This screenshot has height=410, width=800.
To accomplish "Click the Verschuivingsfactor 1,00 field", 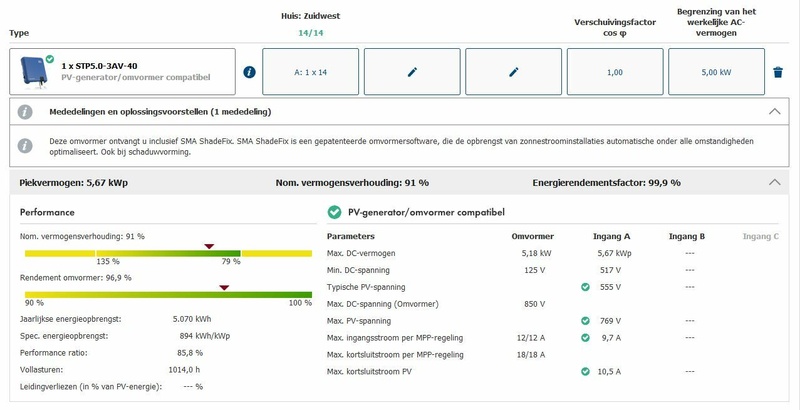I will tap(615, 72).
